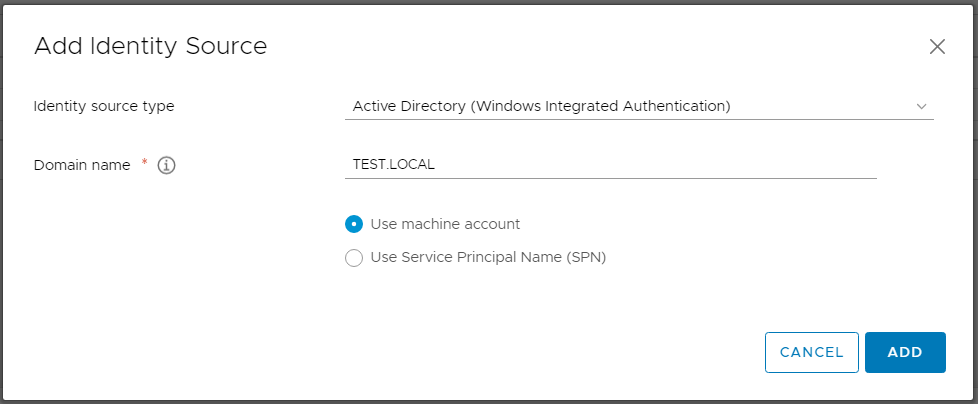
Task: Click the dimmed backdrop above the dialog
Action: 489,2
